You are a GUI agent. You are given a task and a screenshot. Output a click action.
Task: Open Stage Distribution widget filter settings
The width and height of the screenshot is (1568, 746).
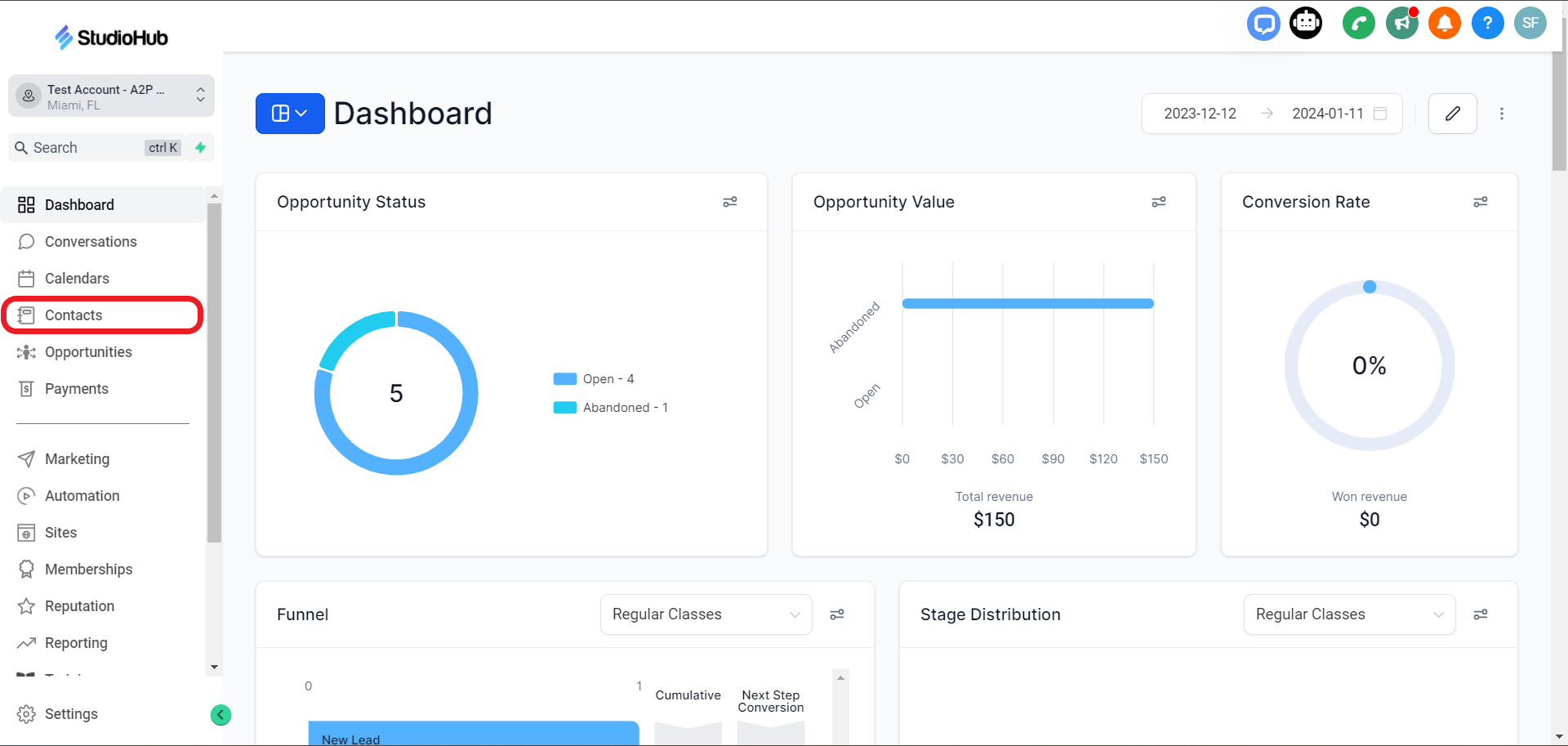(1481, 614)
